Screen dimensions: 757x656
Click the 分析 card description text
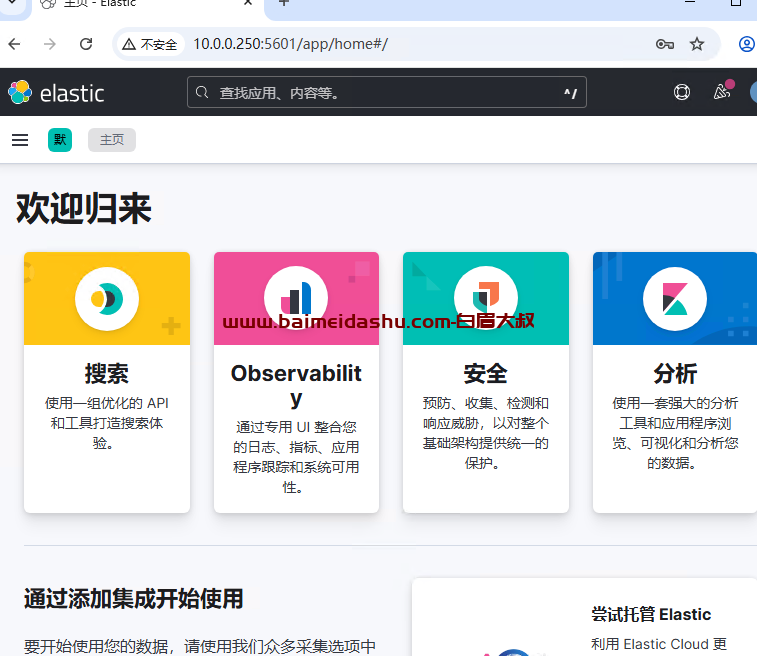[675, 433]
